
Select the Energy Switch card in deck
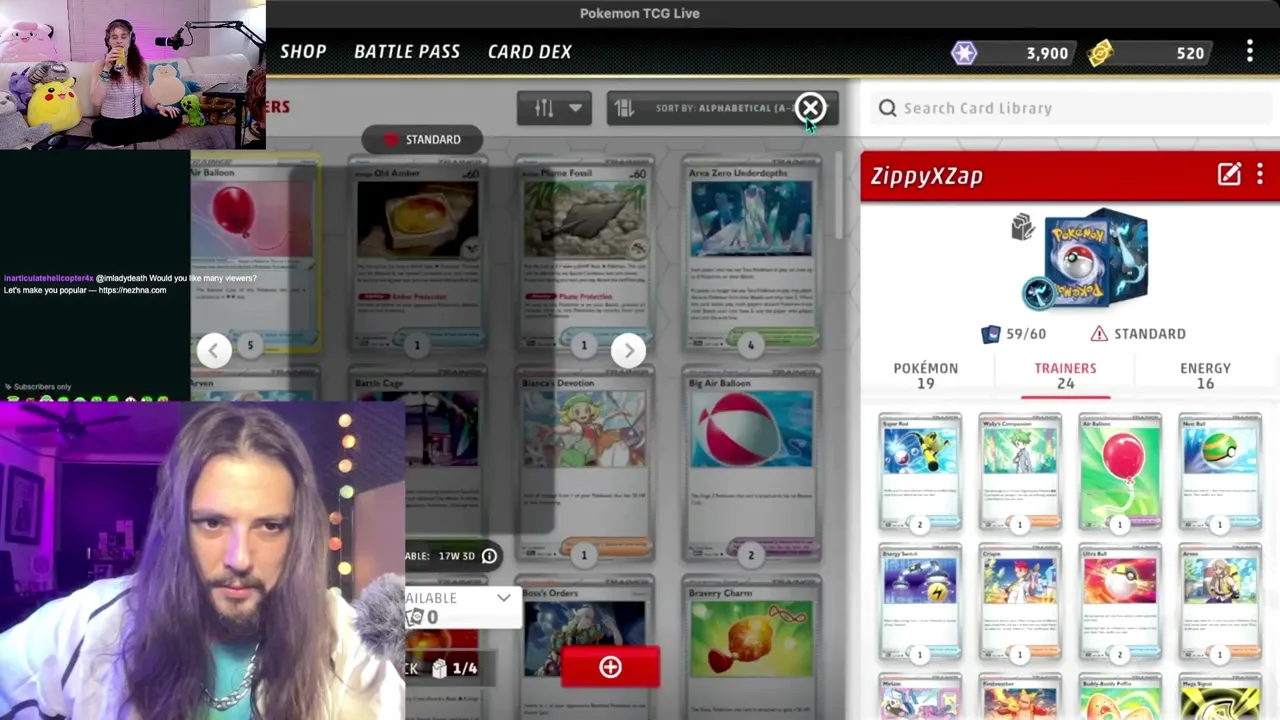[x=920, y=602]
